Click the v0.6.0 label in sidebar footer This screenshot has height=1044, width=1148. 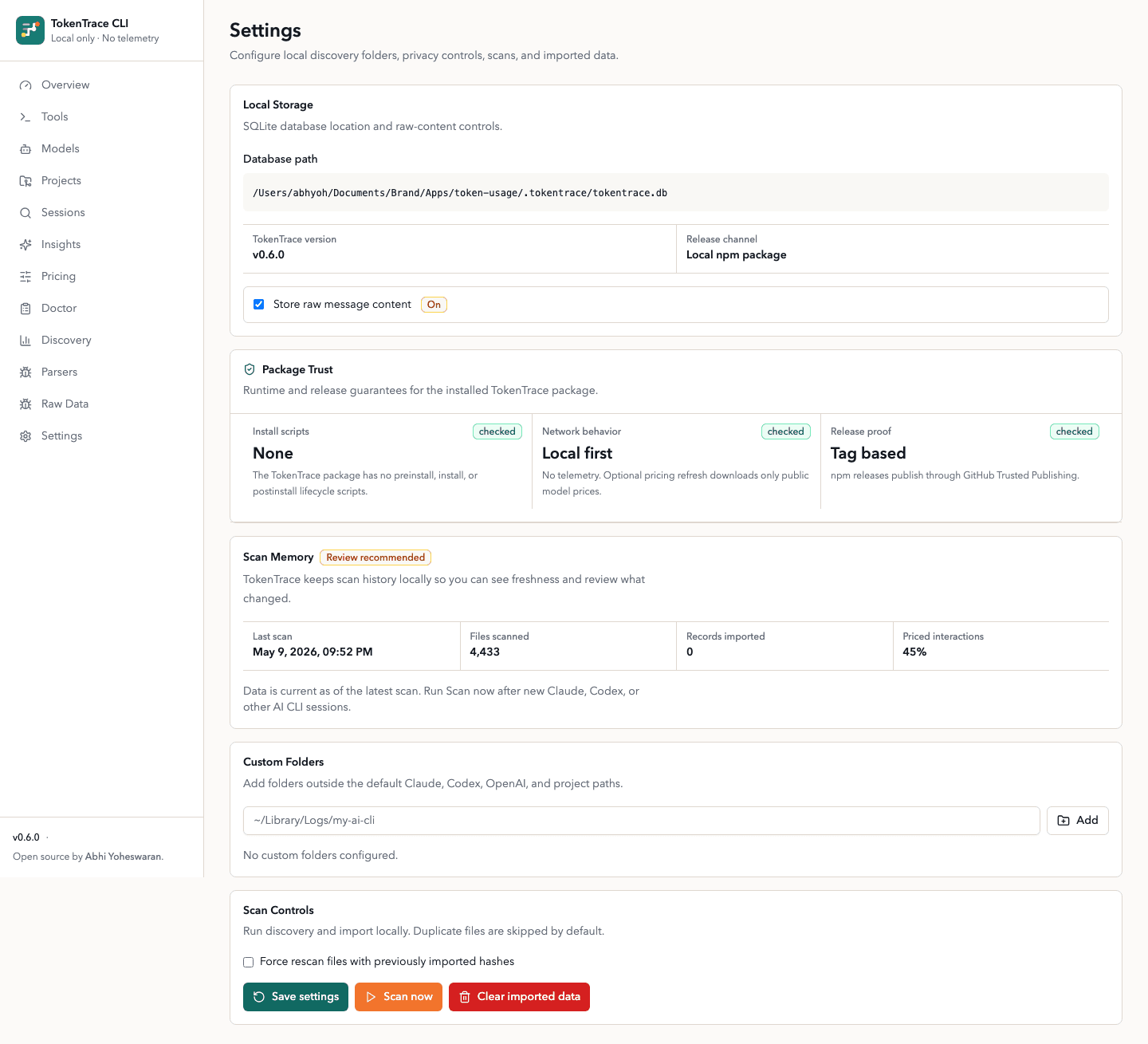tap(26, 837)
